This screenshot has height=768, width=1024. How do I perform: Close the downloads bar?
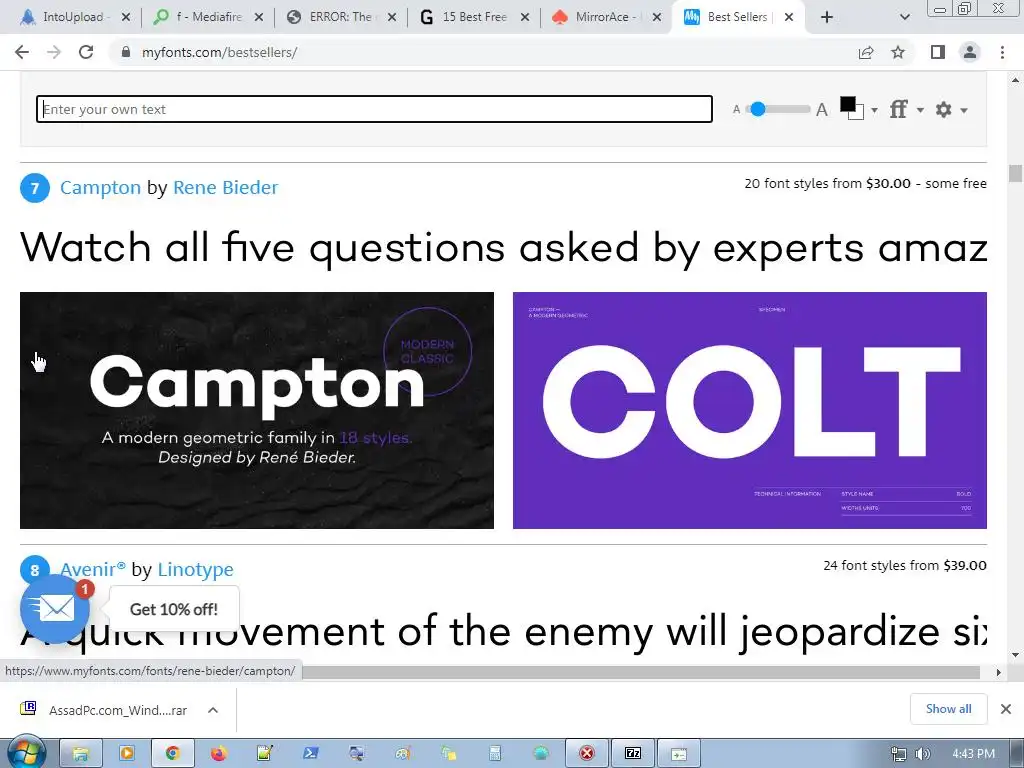coord(1006,709)
